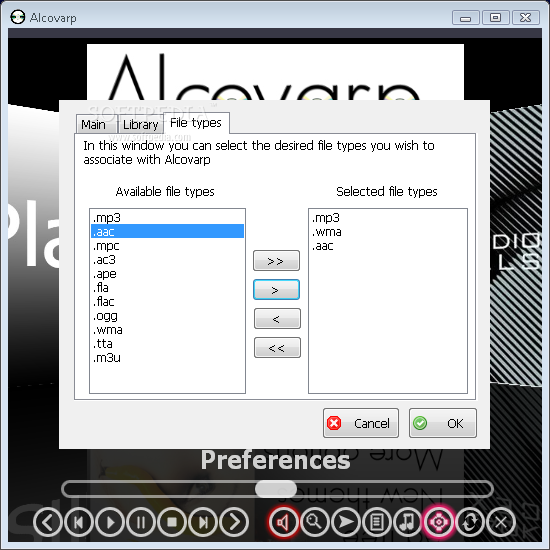Start playback with the Play button
This screenshot has height=550, width=550.
pyautogui.click(x=110, y=522)
